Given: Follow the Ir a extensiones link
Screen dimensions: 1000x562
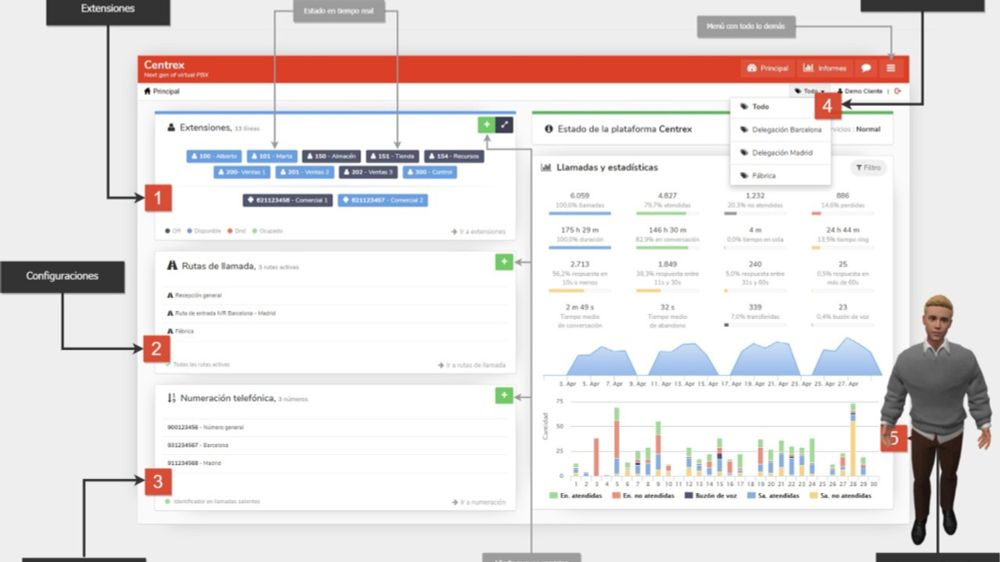Looking at the screenshot, I should pyautogui.click(x=478, y=232).
